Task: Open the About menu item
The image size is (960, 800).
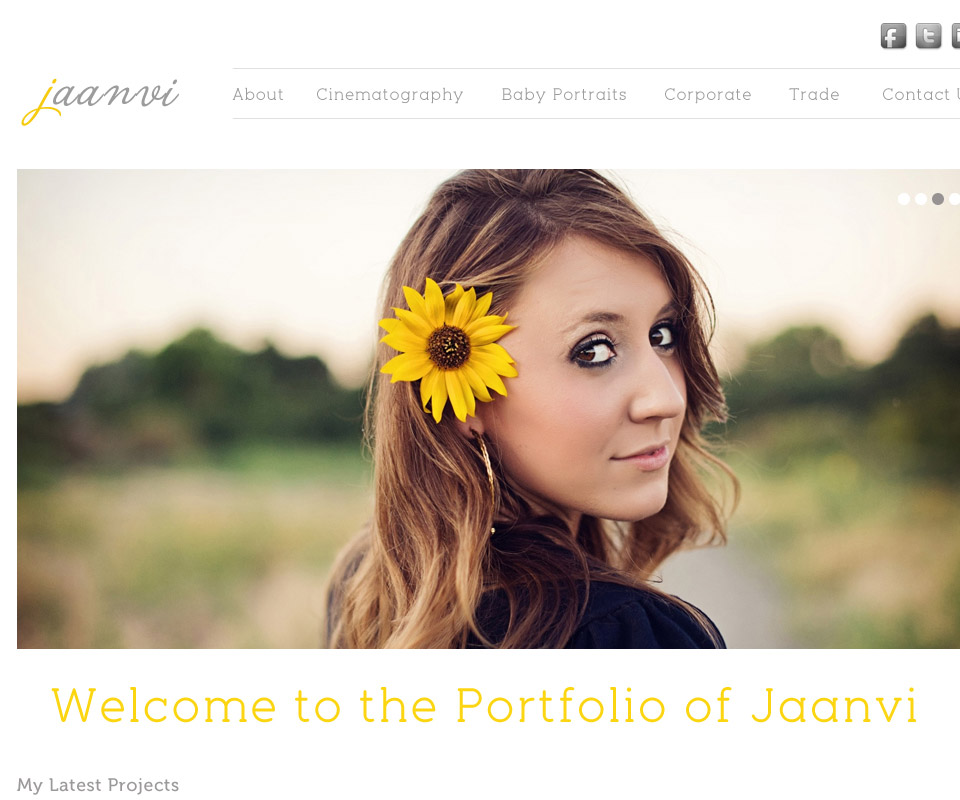Action: [258, 94]
